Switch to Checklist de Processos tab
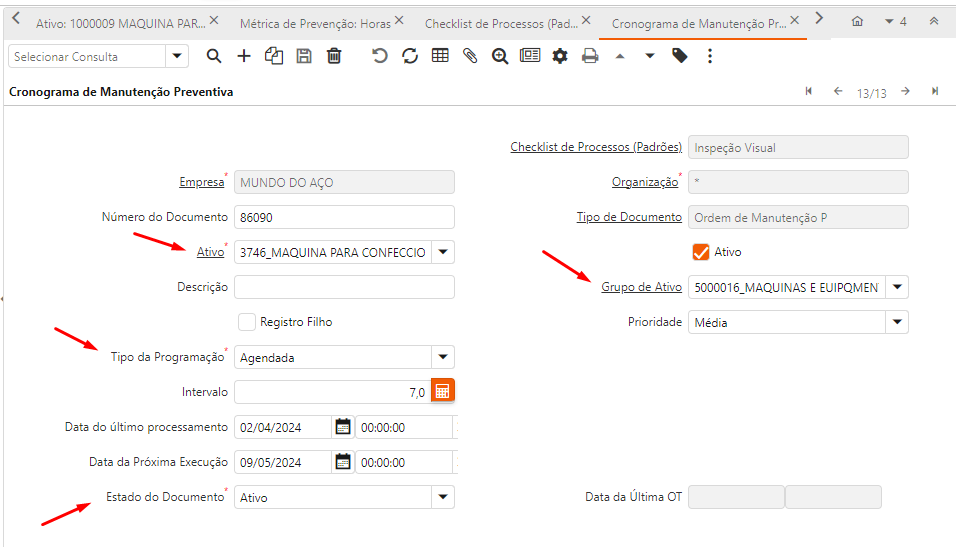This screenshot has width=956, height=547. [502, 21]
